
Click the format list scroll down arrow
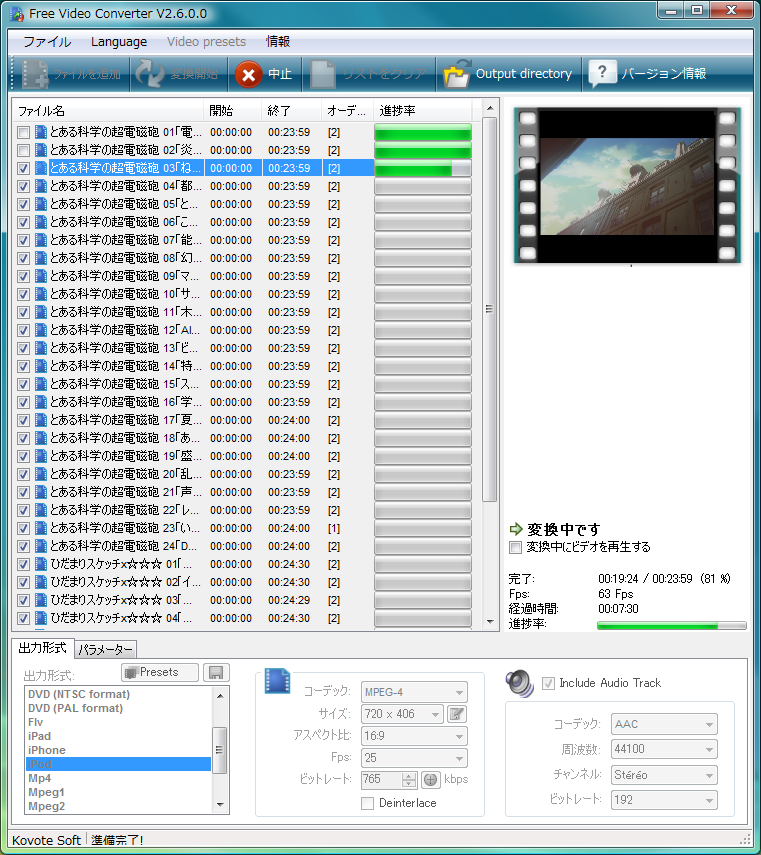click(x=220, y=805)
